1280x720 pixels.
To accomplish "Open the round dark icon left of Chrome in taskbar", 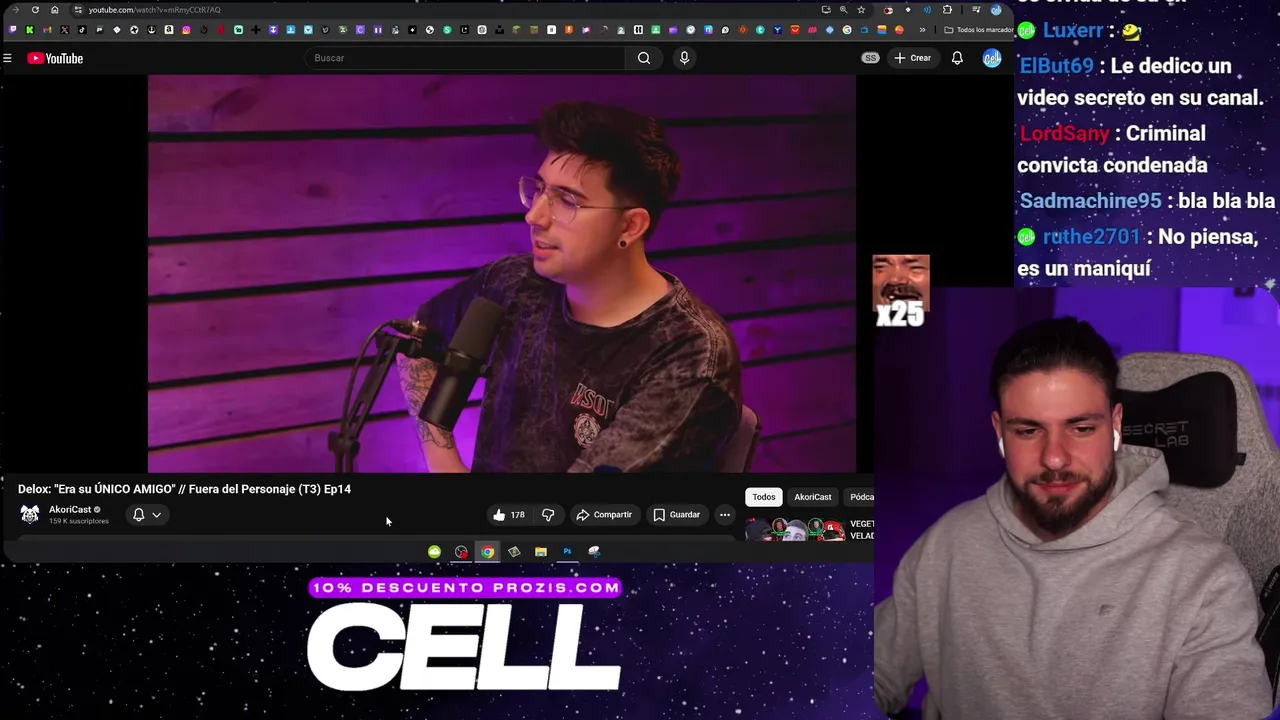I will point(461,552).
